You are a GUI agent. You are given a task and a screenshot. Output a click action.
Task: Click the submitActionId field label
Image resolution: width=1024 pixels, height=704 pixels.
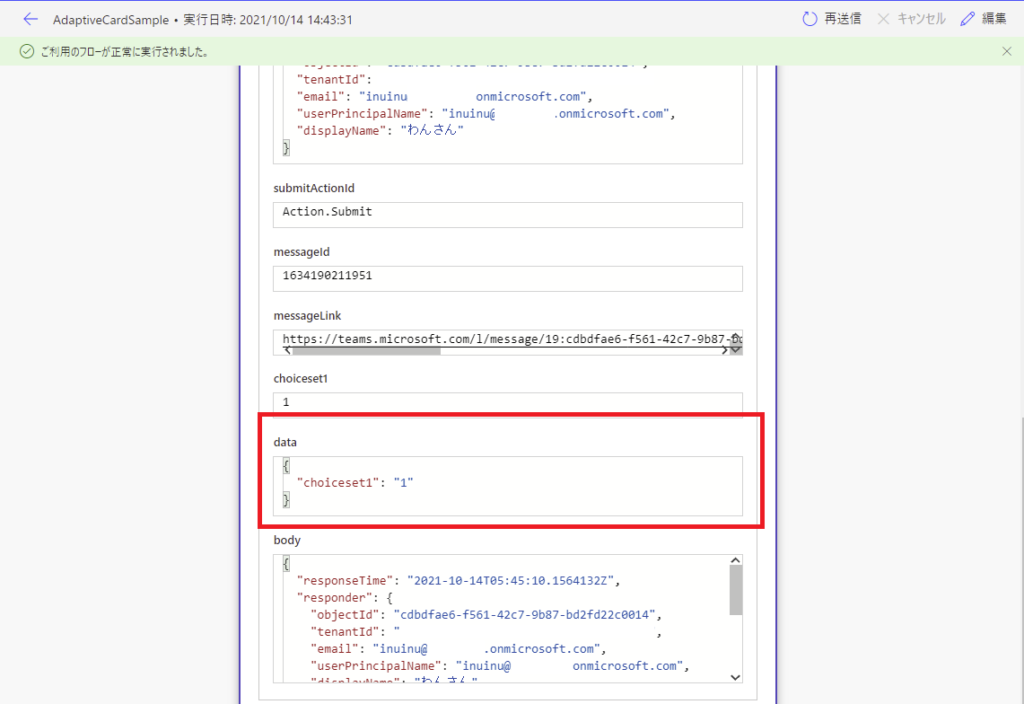point(314,188)
